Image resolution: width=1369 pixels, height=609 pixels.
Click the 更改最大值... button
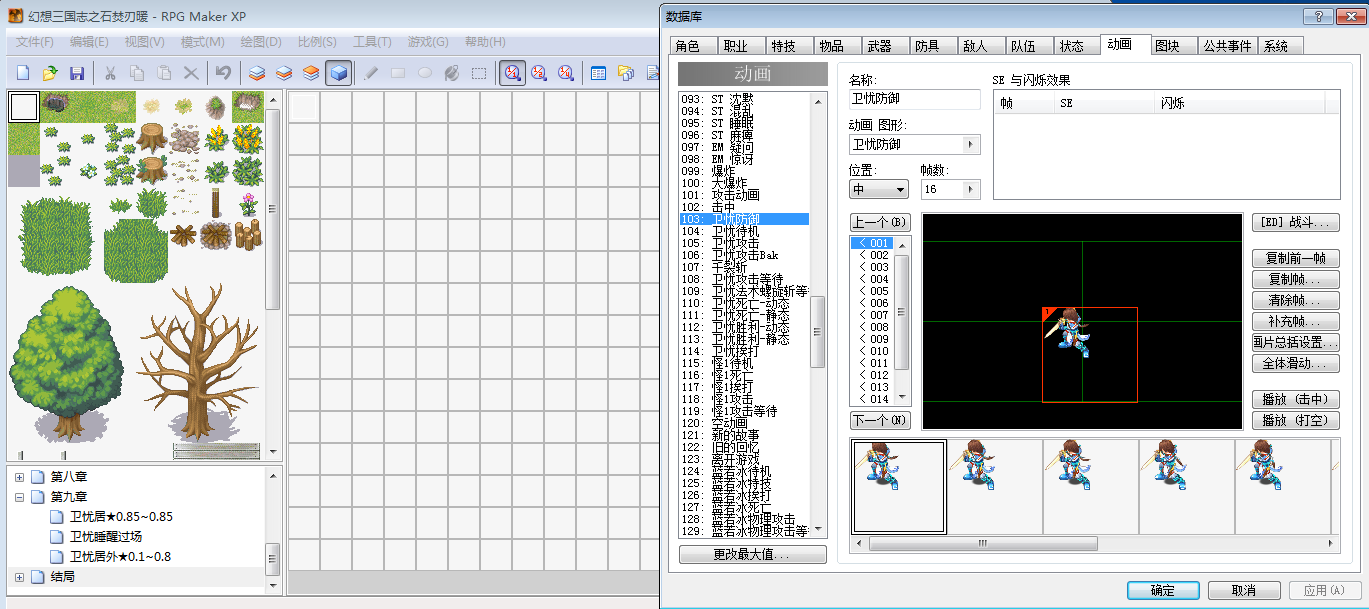point(753,554)
